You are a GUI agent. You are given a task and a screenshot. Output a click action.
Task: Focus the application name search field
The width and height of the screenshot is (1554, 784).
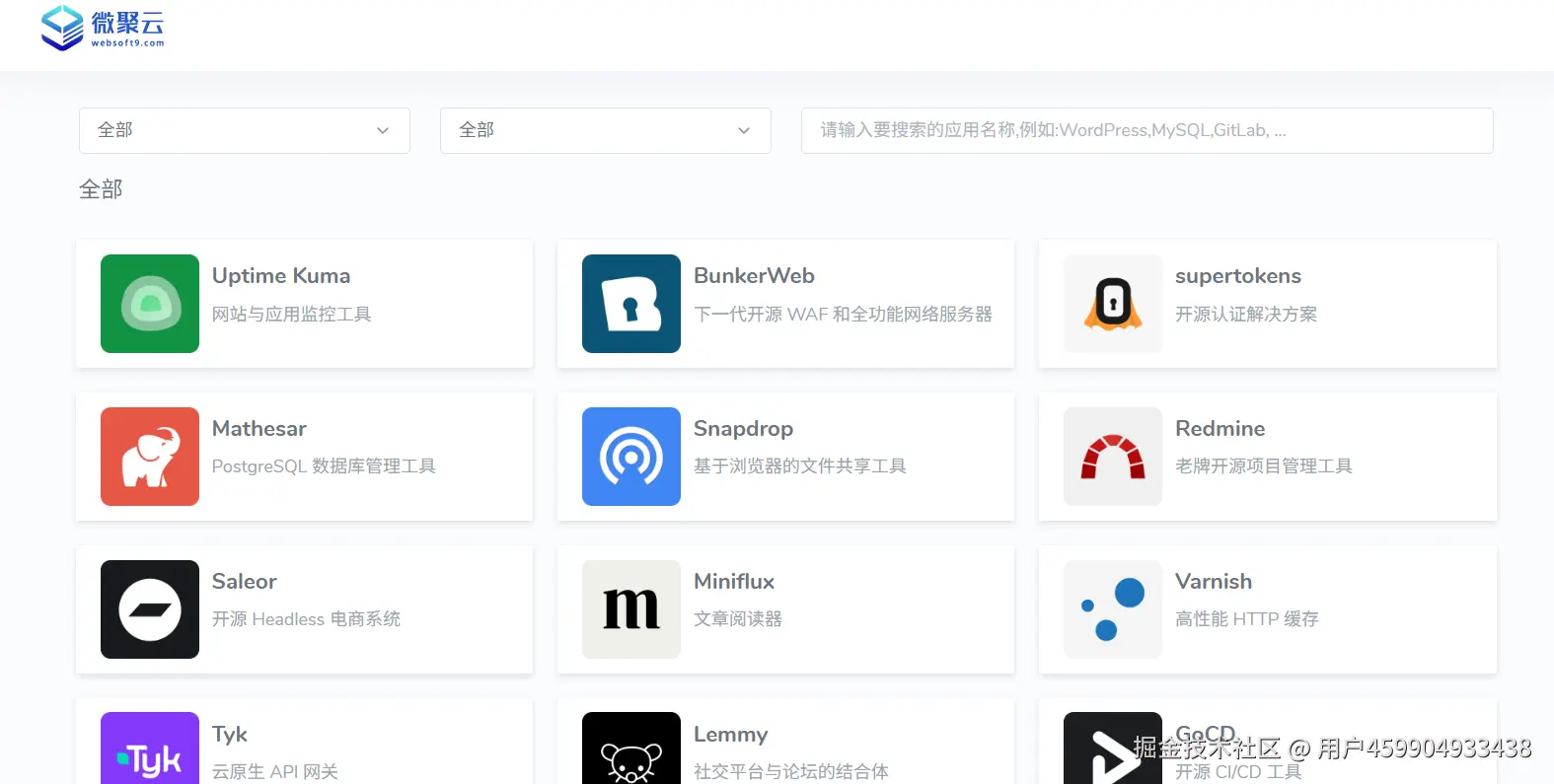(x=1147, y=130)
